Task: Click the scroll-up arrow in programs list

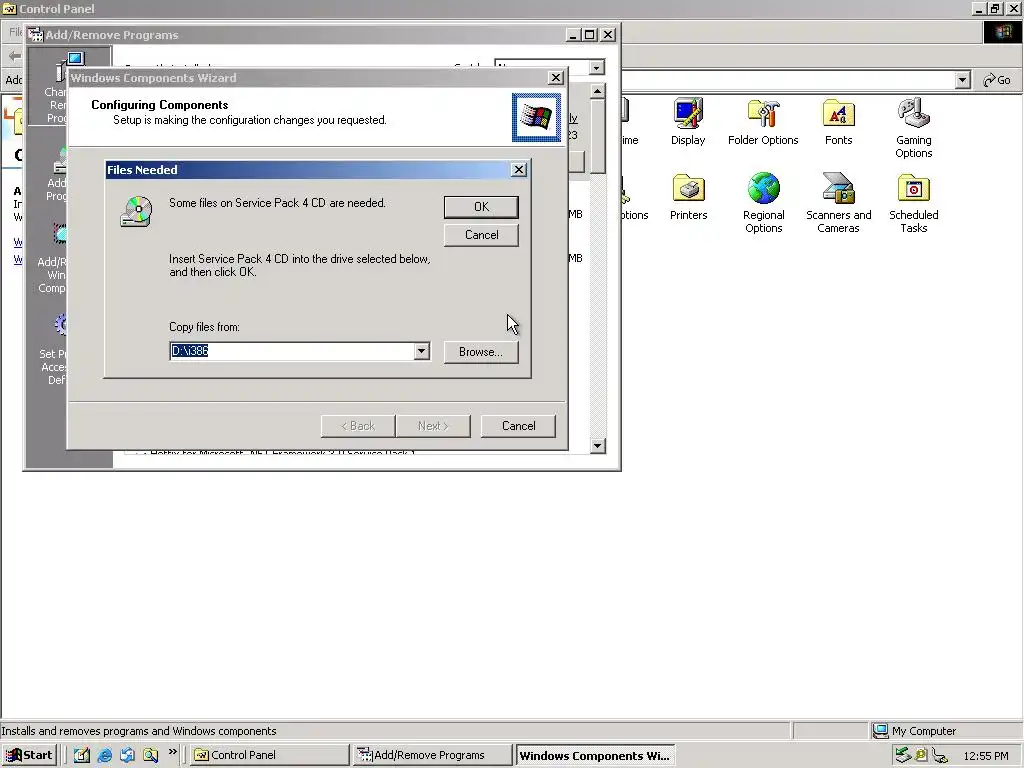Action: pyautogui.click(x=597, y=91)
